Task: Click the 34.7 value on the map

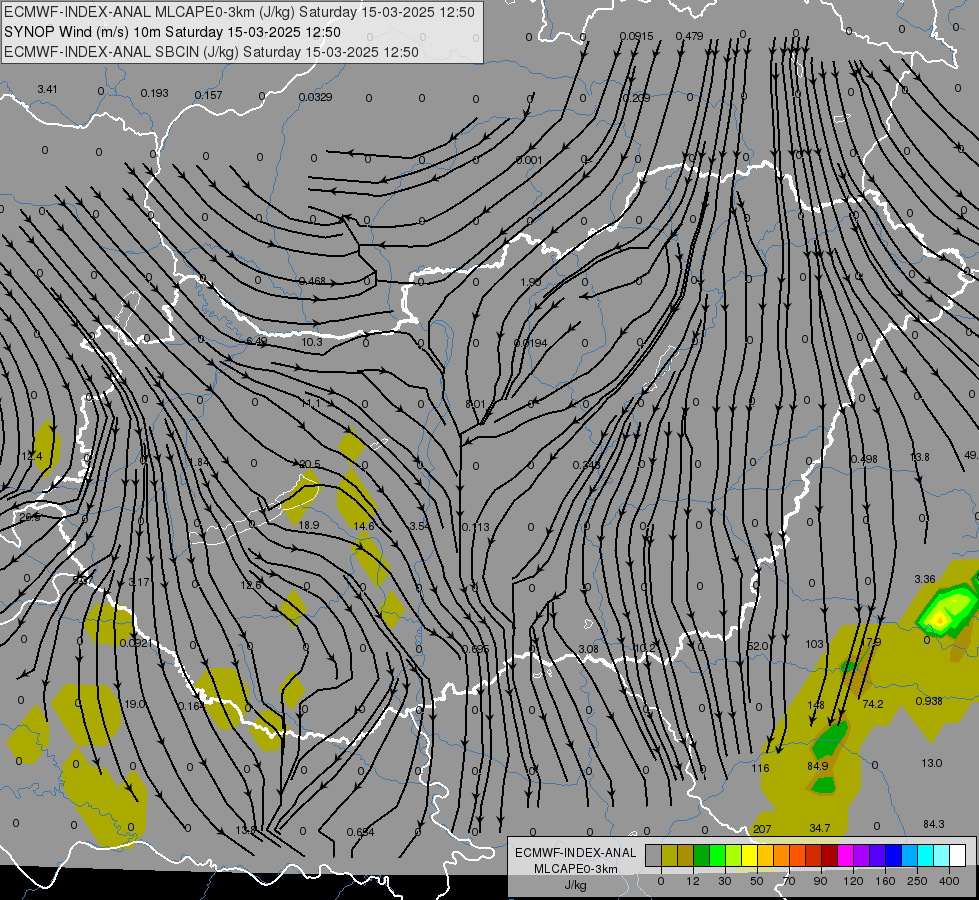Action: [x=820, y=828]
